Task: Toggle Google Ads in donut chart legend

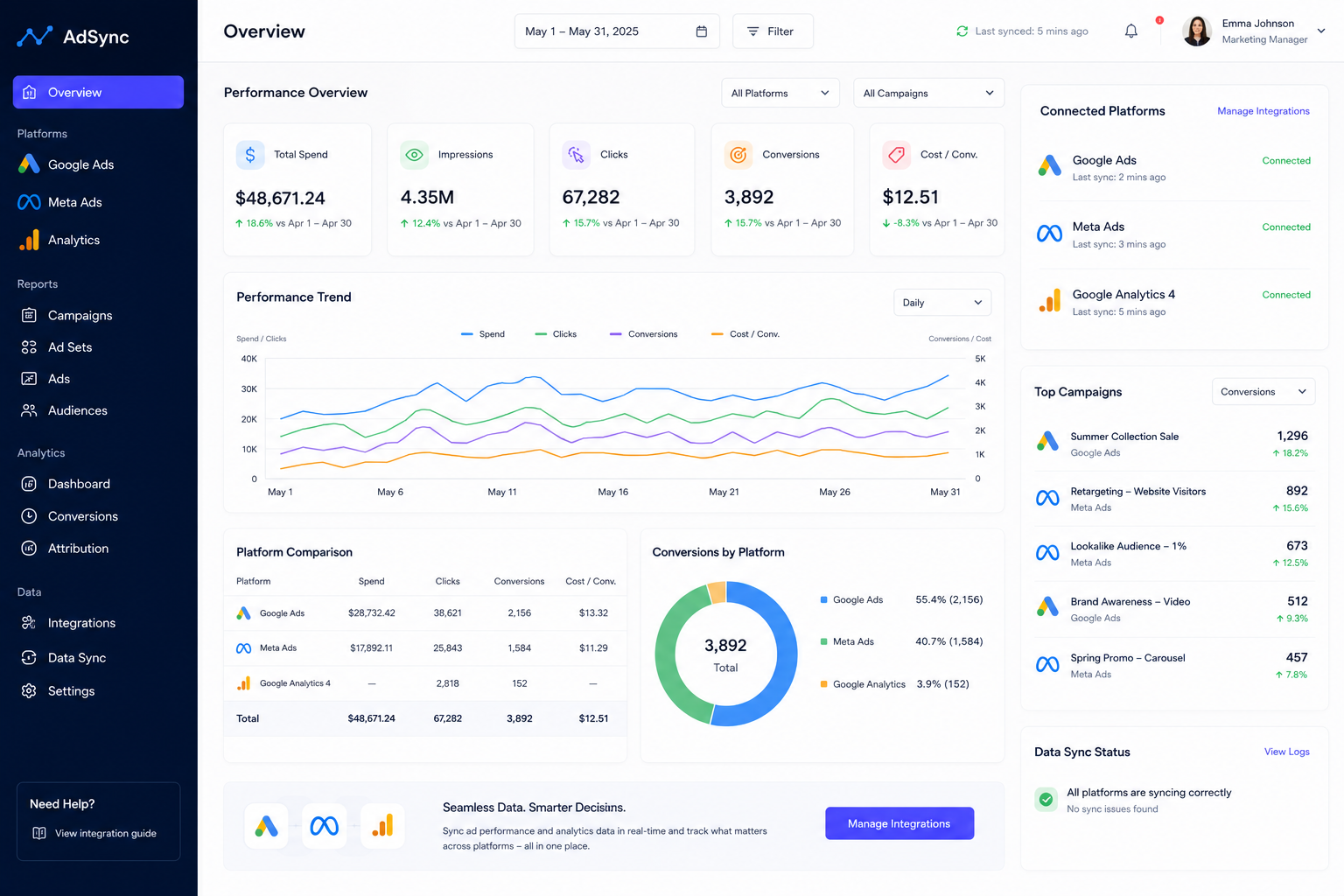Action: 851,600
